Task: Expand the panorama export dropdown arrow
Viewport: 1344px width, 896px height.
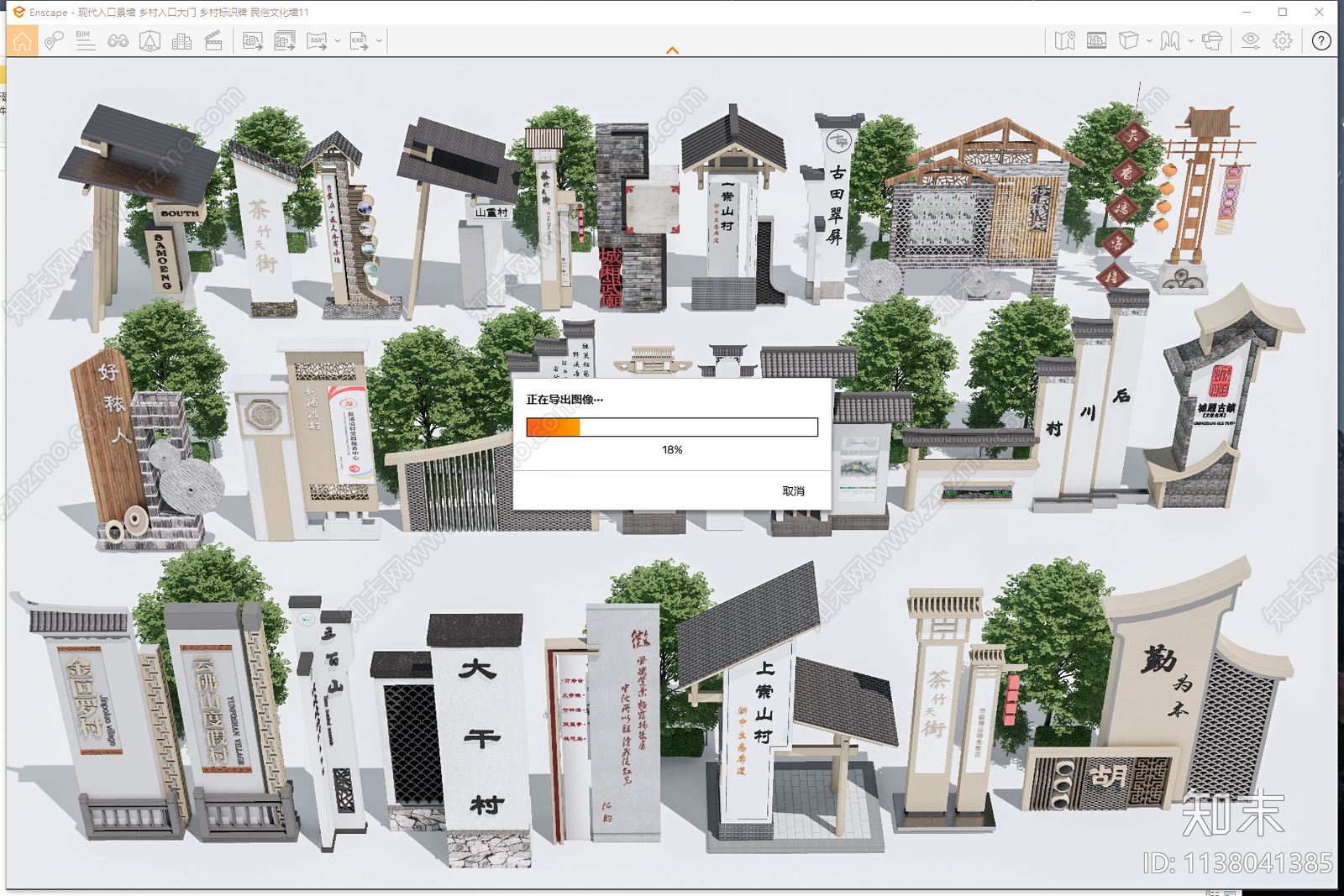Action: 337,40
